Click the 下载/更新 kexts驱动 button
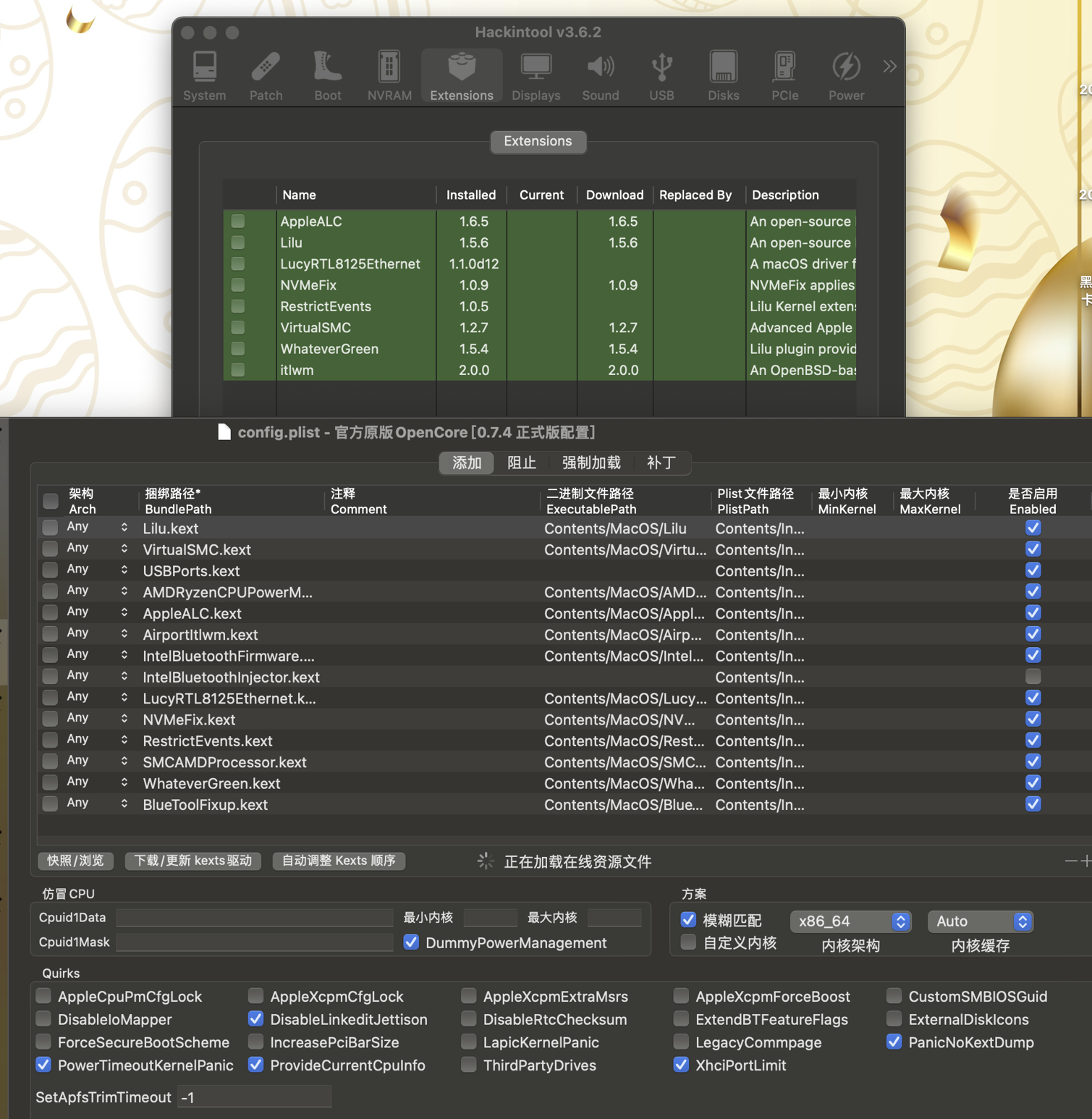 point(192,861)
